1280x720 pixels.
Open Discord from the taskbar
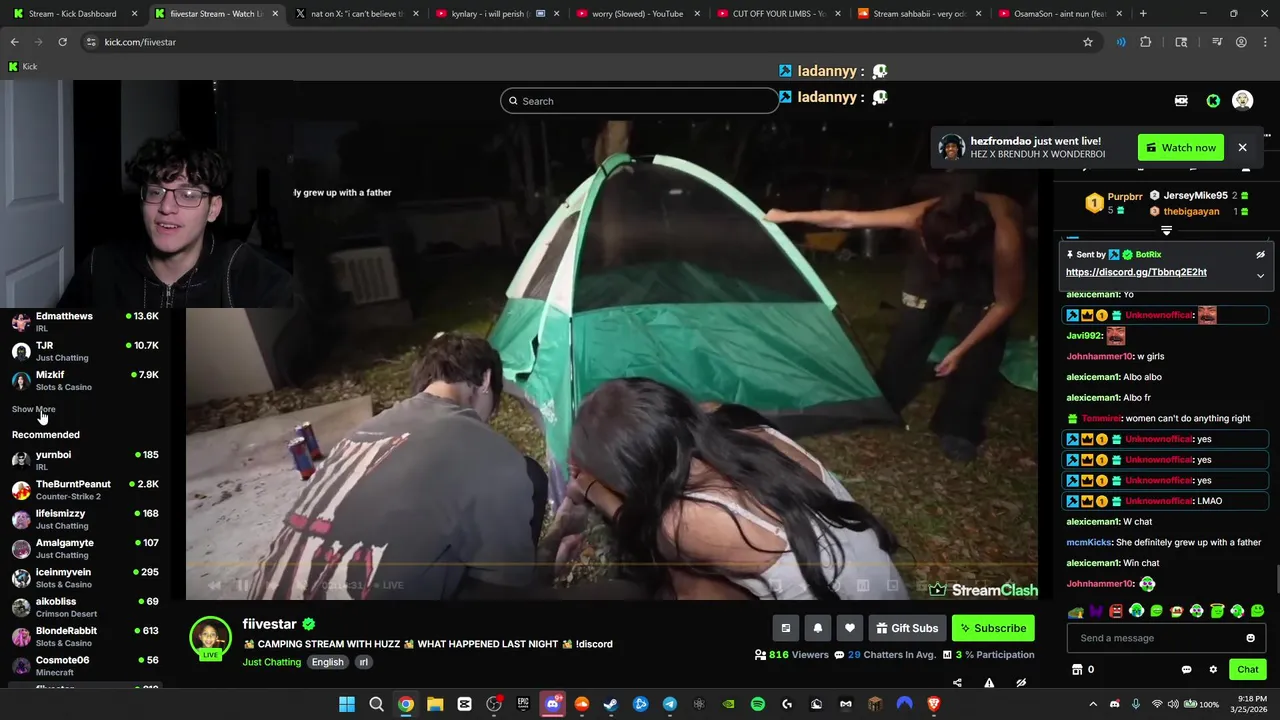[552, 704]
